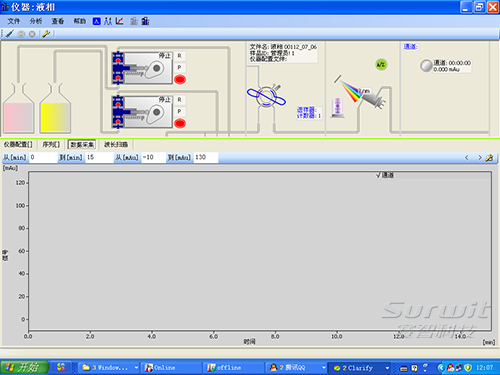Click the green A/Z autozero button

pos(381,65)
